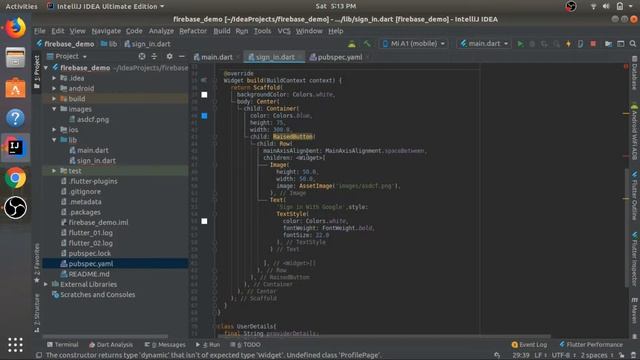Image resolution: width=640 pixels, height=360 pixels.
Task: Click white color swatch beside TextStyle color line
Action: 204,221
